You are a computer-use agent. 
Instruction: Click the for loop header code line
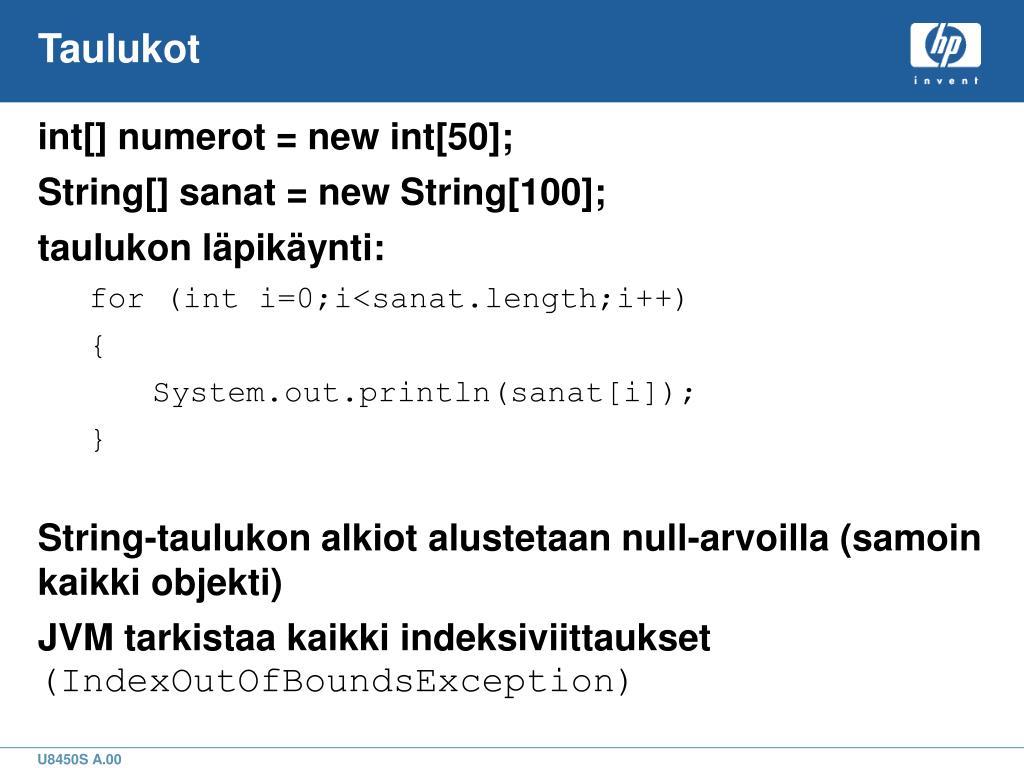pyautogui.click(x=387, y=299)
